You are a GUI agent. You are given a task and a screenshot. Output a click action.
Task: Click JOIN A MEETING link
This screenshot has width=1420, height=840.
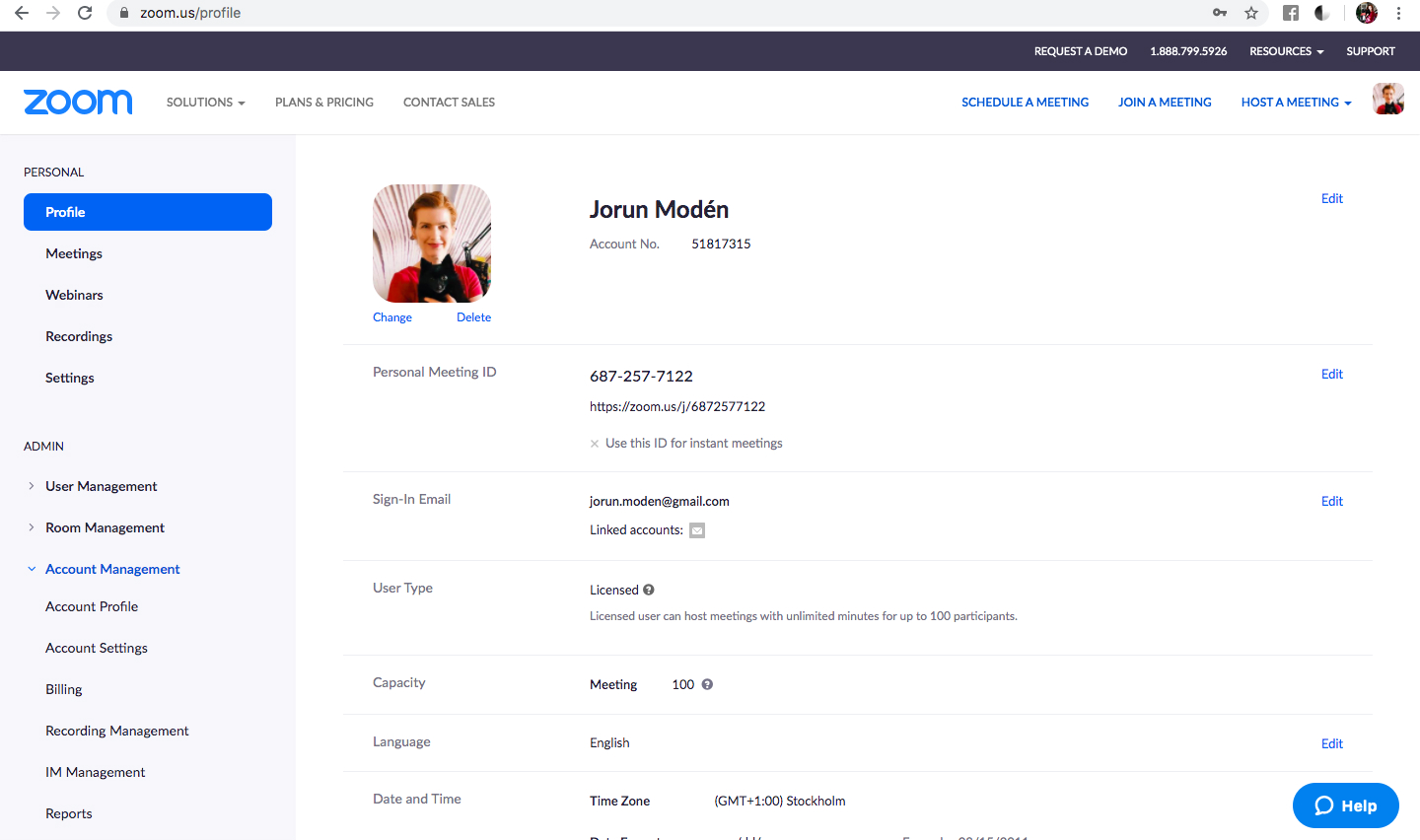coord(1165,103)
